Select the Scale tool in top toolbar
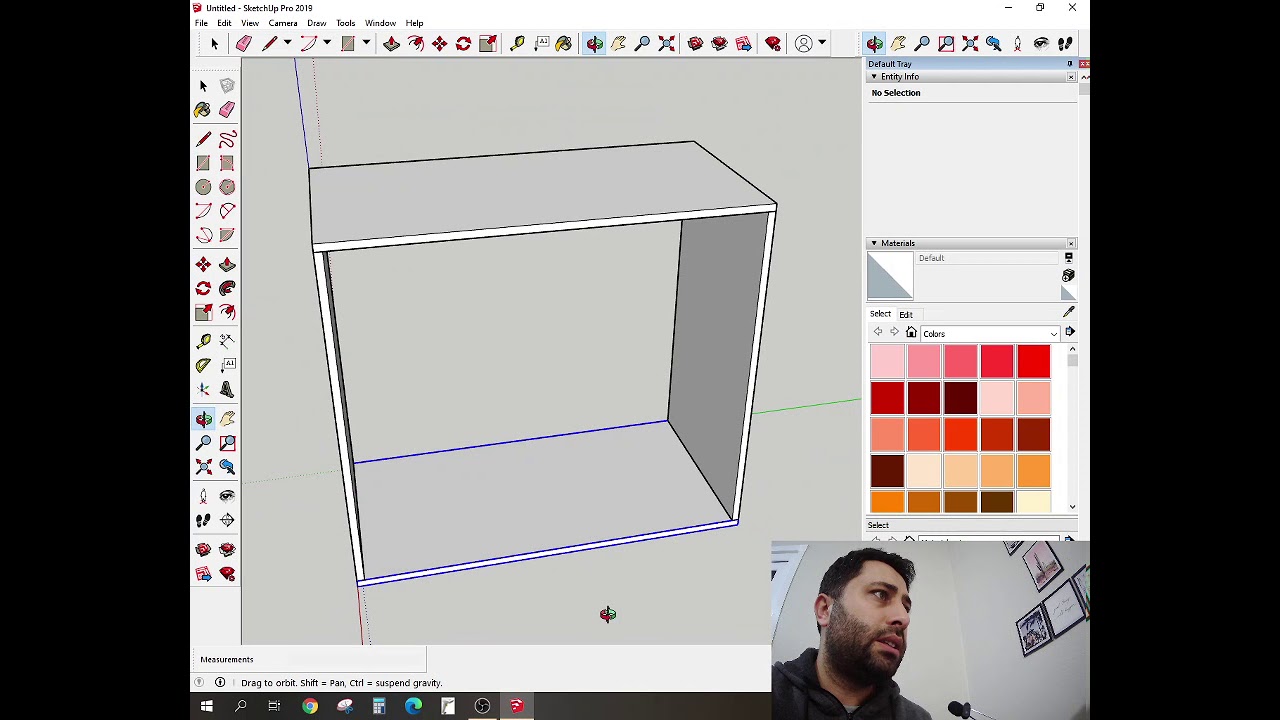The image size is (1280, 720). tap(487, 43)
